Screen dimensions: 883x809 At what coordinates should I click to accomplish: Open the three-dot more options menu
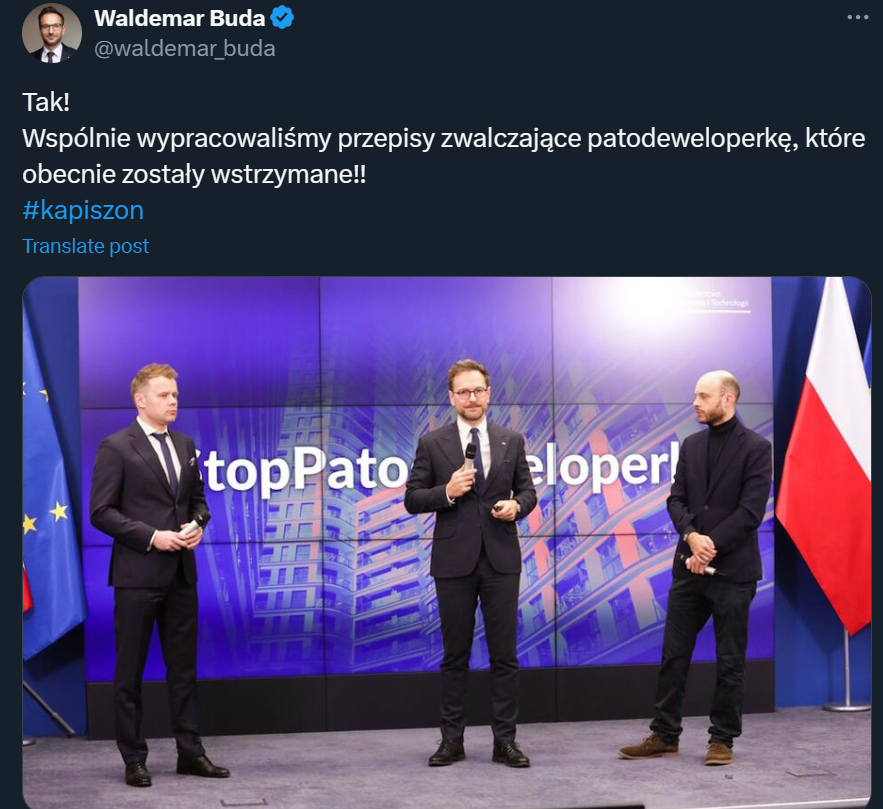[858, 17]
